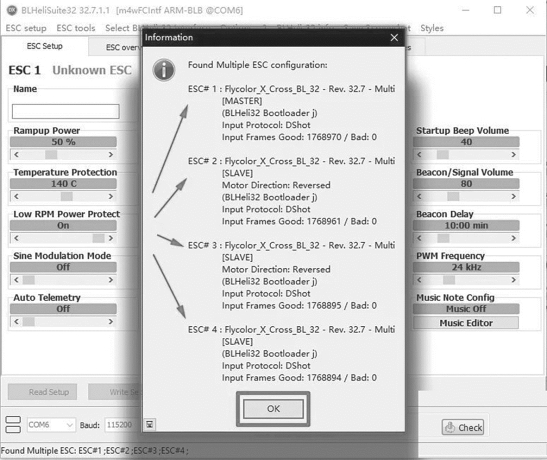Increase Auto Telemetry with right arrow

(x=111, y=322)
